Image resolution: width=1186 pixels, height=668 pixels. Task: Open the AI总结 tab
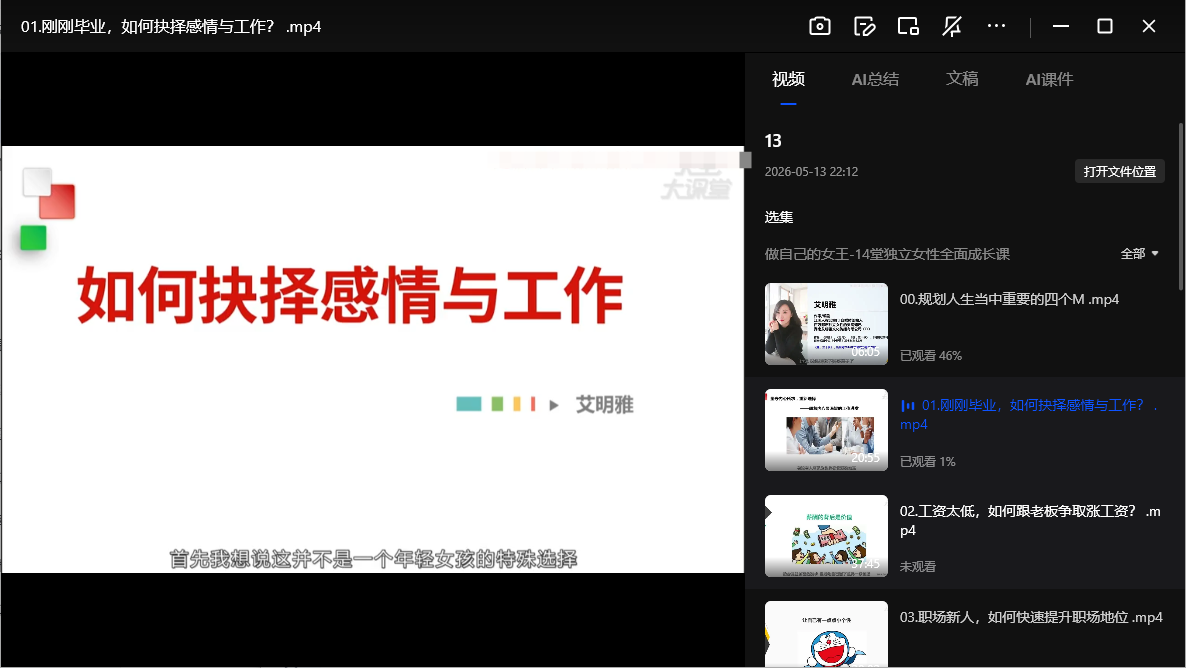pyautogui.click(x=875, y=79)
